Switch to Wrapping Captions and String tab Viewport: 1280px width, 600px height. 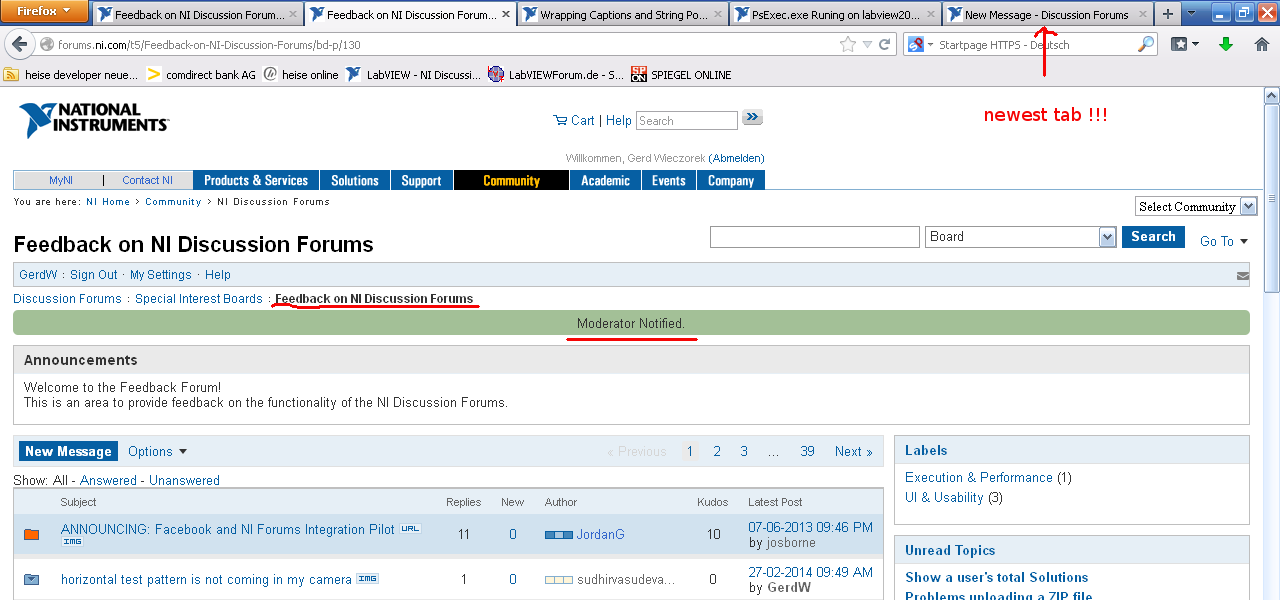[x=620, y=15]
